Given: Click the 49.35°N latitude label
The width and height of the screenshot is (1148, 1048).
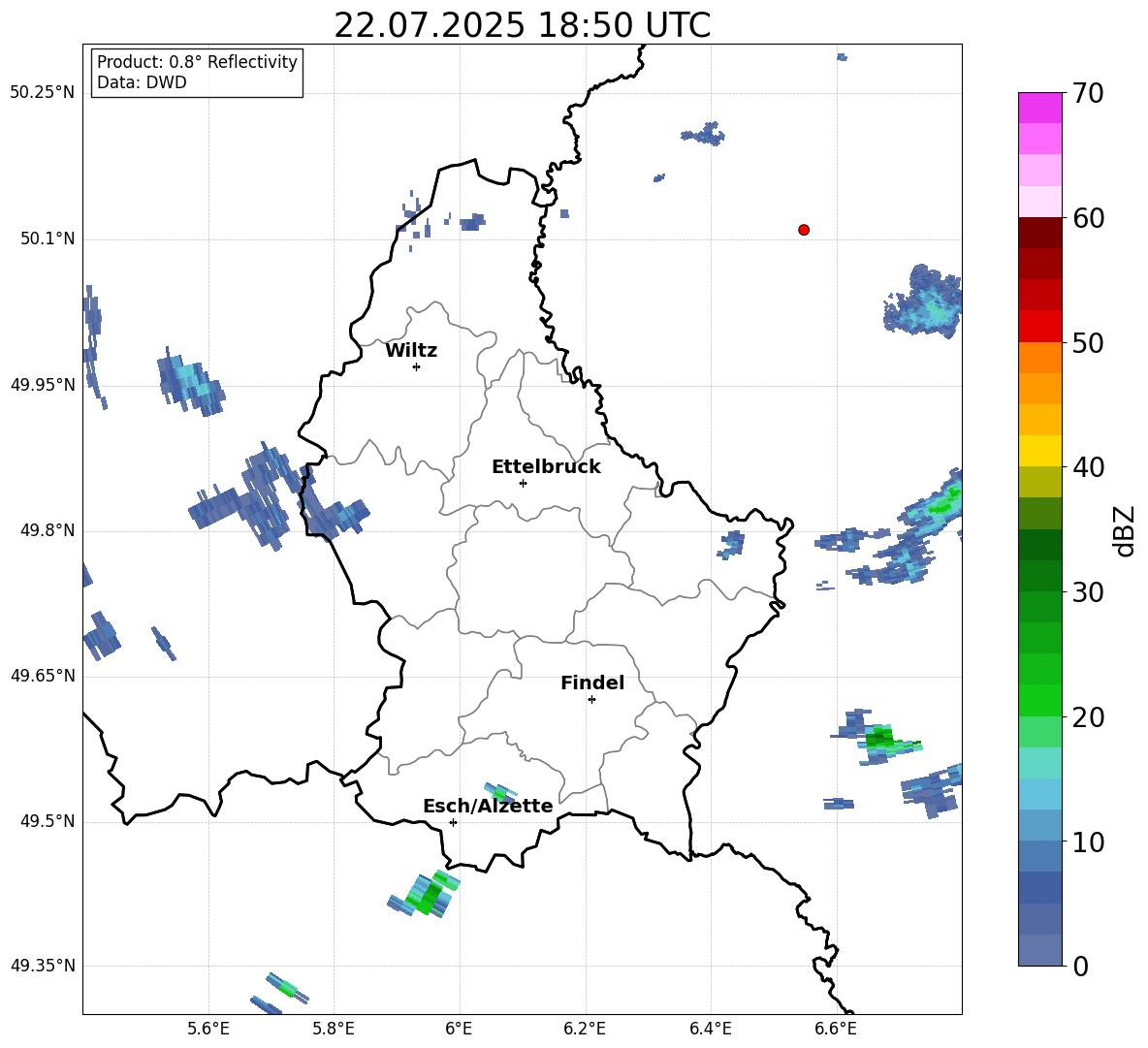Looking at the screenshot, I should tap(43, 966).
